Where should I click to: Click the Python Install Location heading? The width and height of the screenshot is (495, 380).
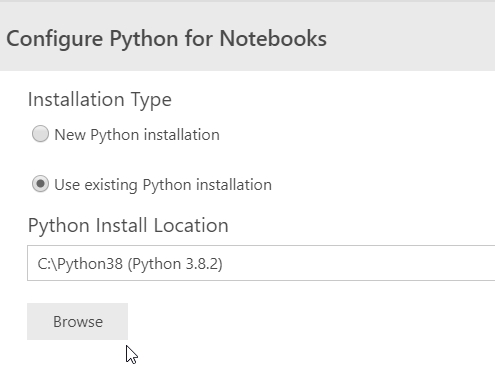click(x=128, y=226)
